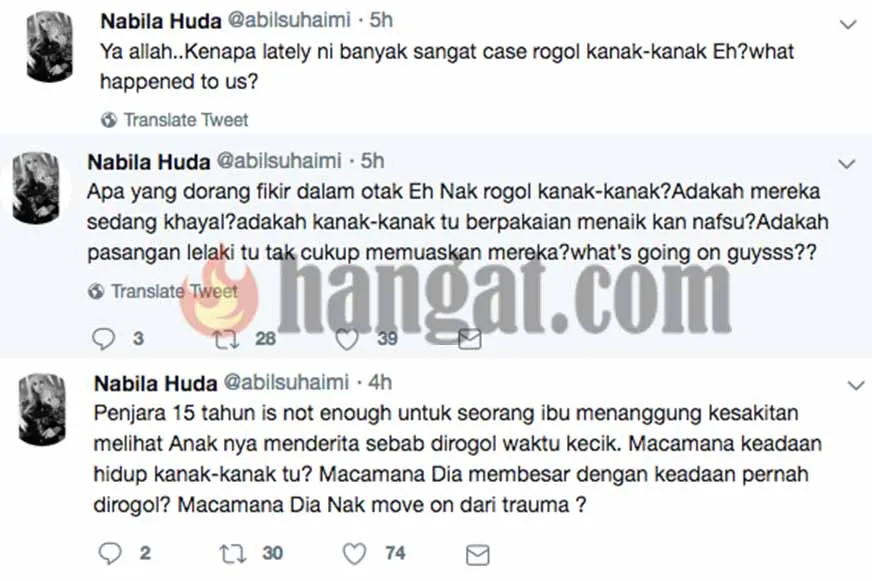Retweet the tweet with 28 retweets
Screen dimensions: 872x581
[x=227, y=339]
